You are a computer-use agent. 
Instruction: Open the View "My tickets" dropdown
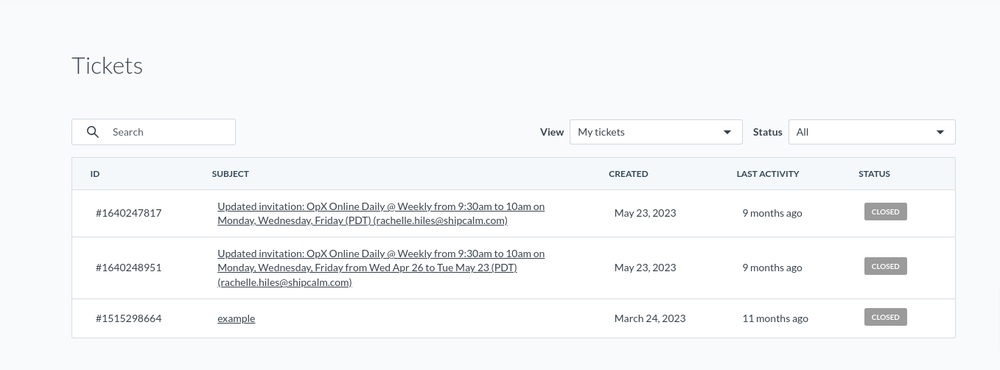tap(656, 132)
